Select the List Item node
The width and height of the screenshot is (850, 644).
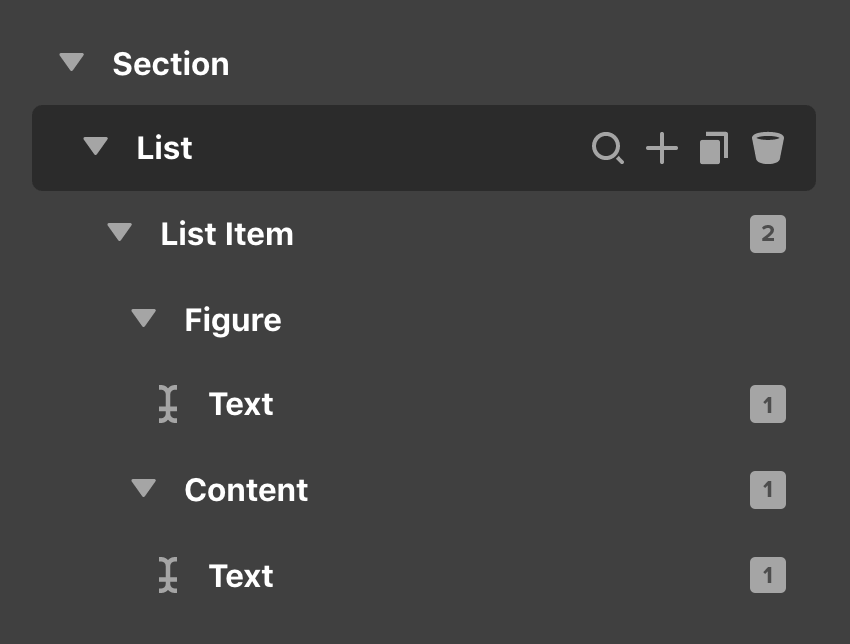(227, 233)
